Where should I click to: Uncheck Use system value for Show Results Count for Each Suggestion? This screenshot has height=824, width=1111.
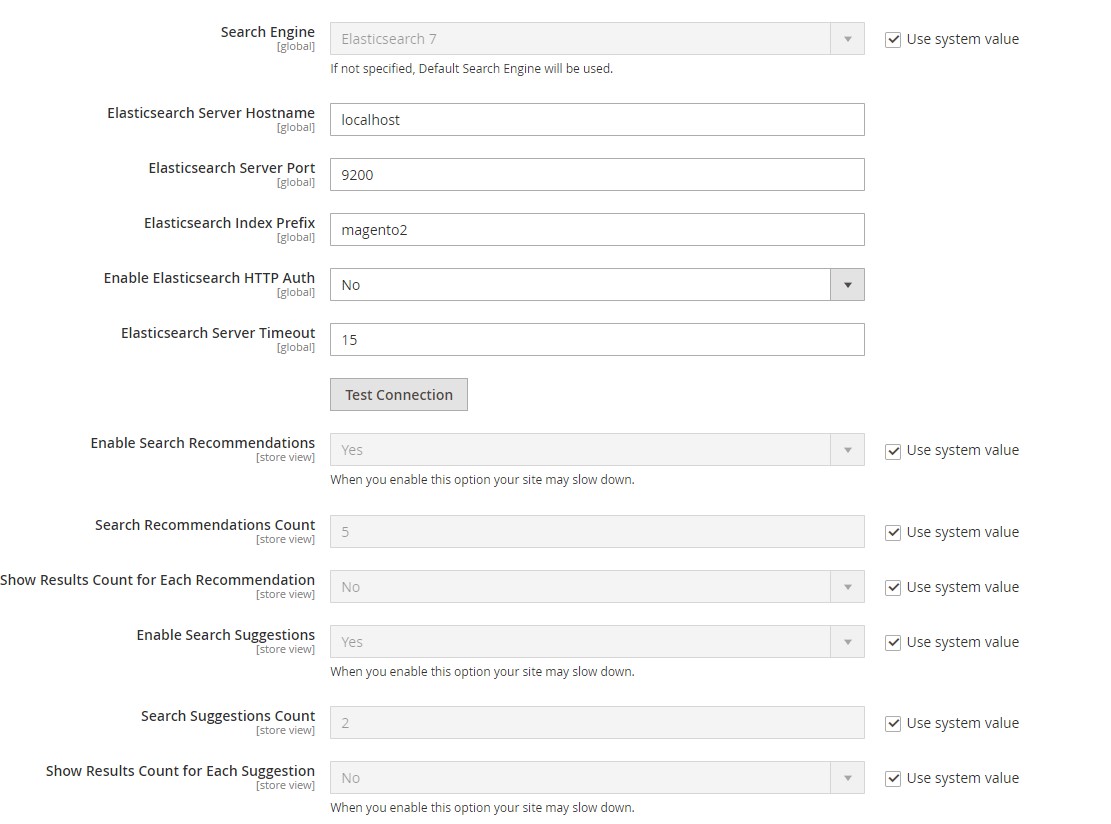pyautogui.click(x=893, y=777)
